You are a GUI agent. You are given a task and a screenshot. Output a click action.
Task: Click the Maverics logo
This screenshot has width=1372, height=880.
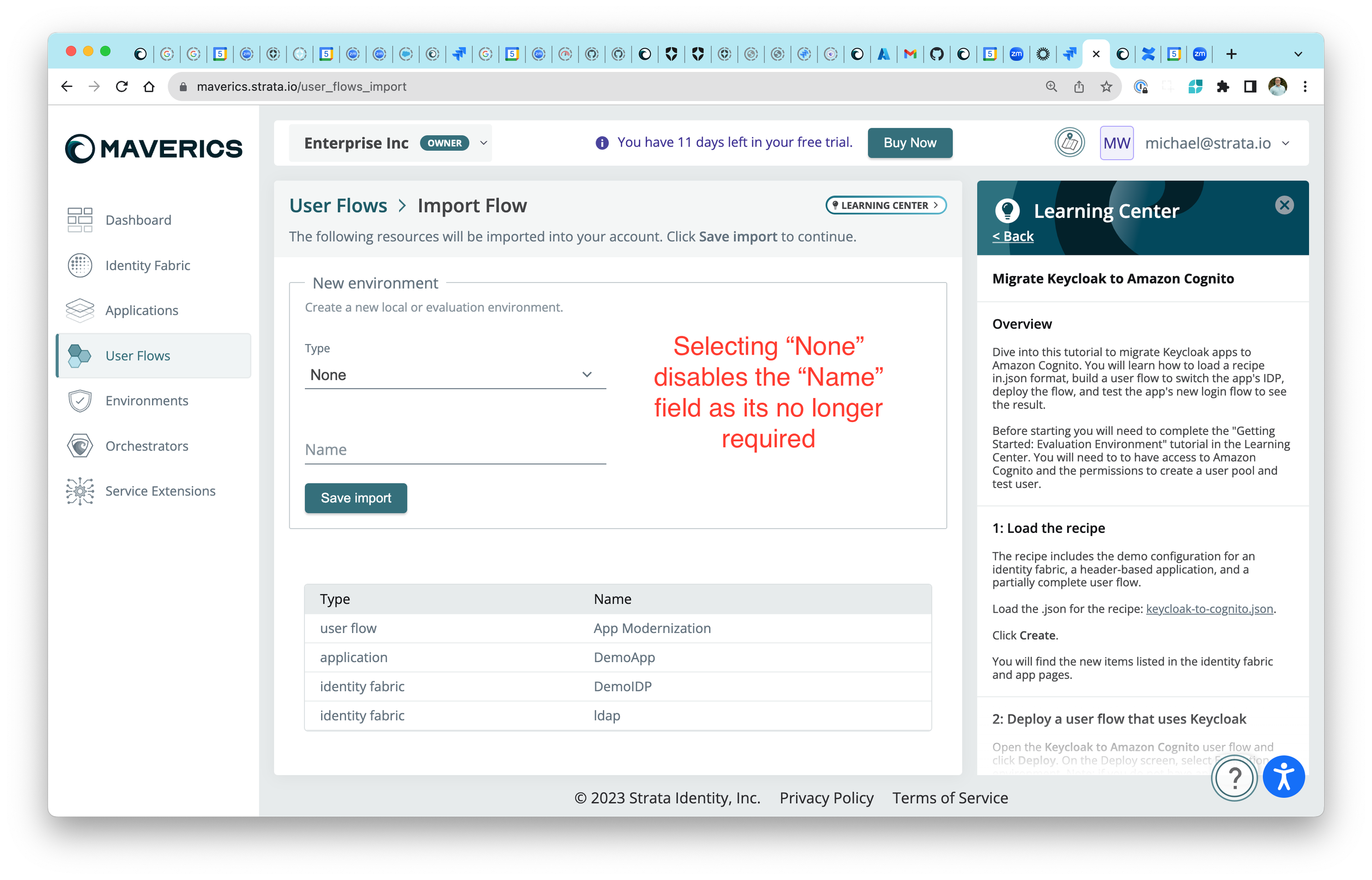pos(153,148)
